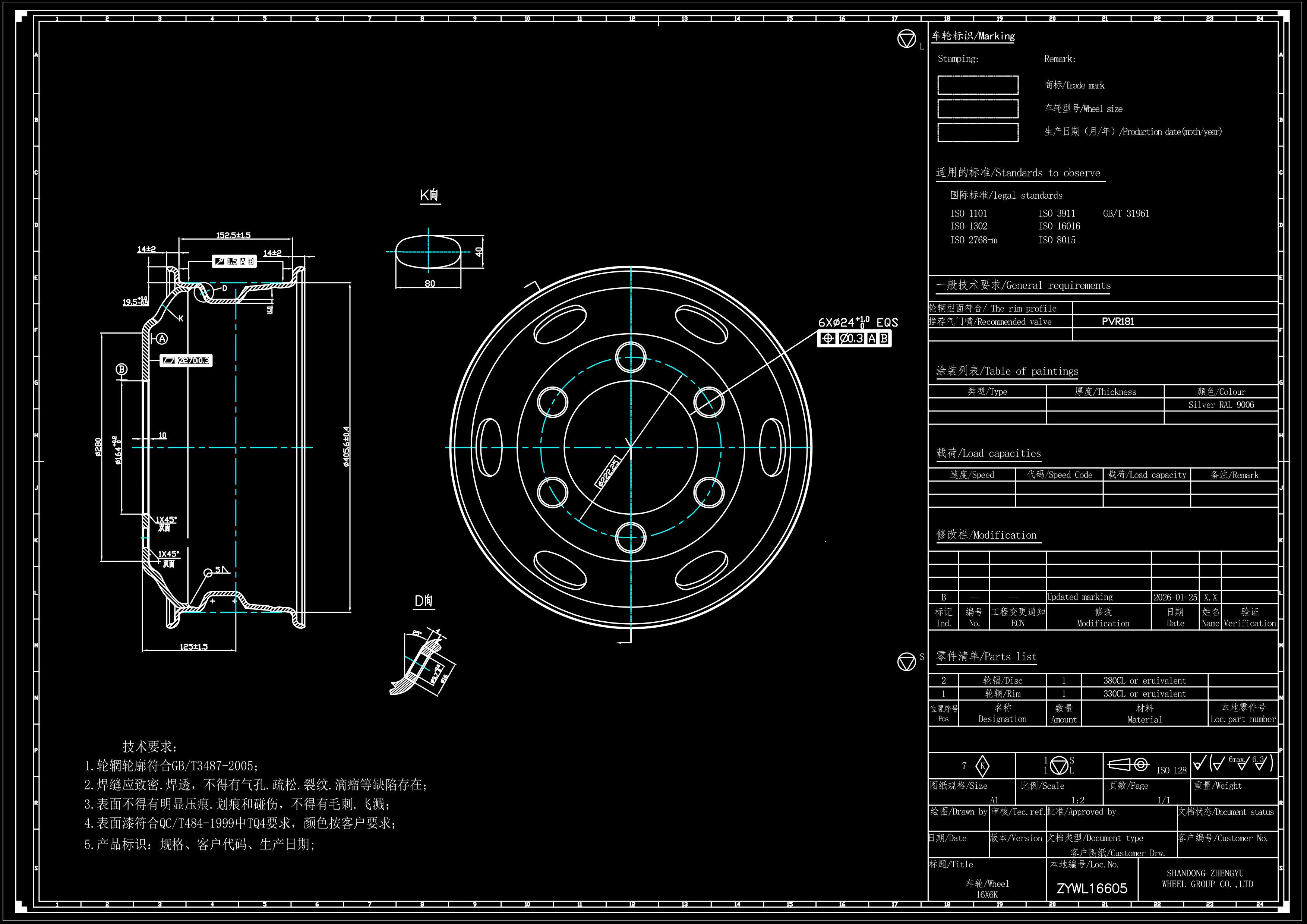Viewport: 1307px width, 924px height.
Task: Click datum B circle on section view
Action: 121,369
